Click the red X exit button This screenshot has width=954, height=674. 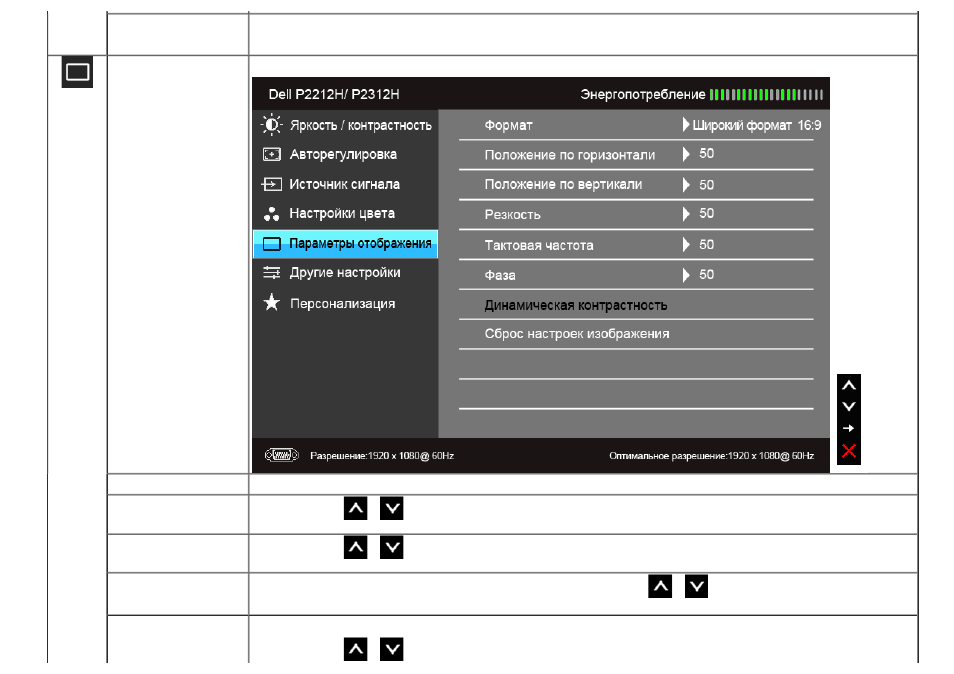849,451
